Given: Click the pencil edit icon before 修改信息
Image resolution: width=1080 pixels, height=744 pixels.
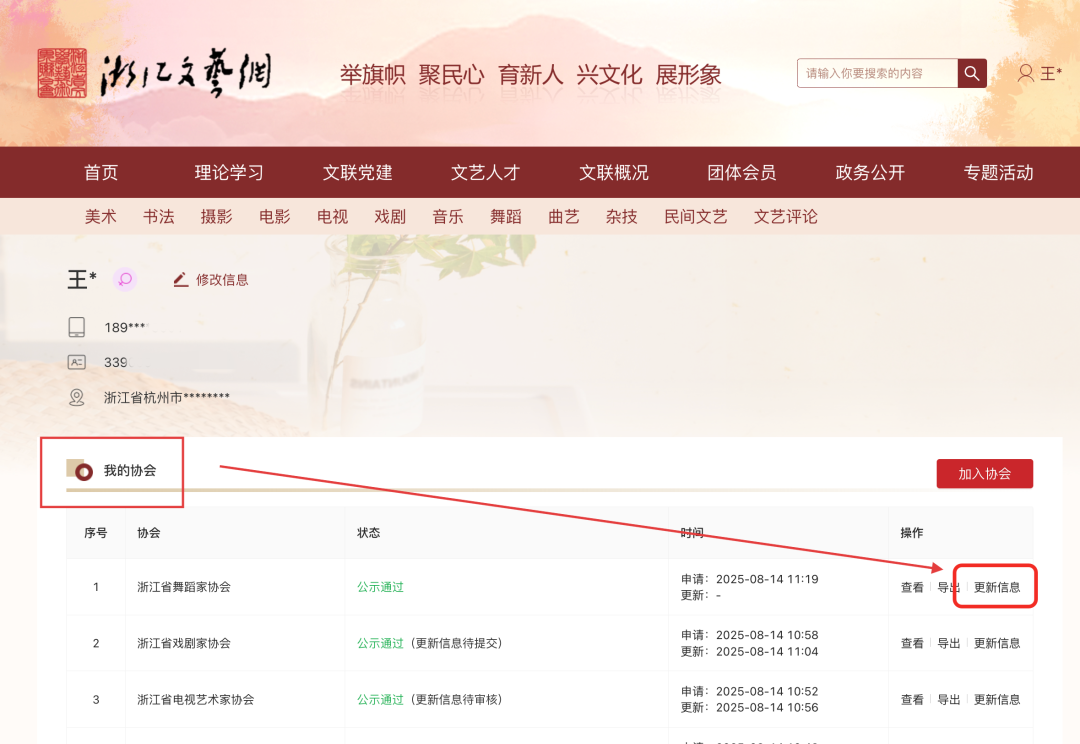Looking at the screenshot, I should pos(180,280).
